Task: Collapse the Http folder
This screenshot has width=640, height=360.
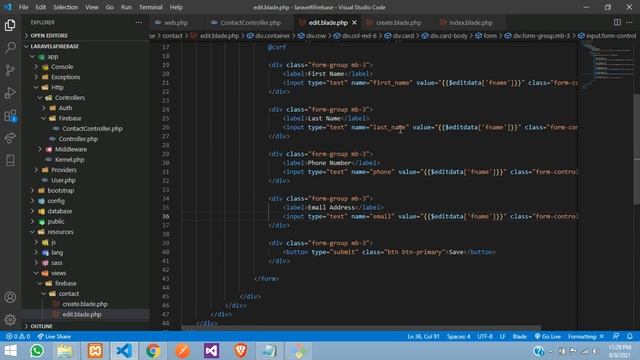Action: pyautogui.click(x=57, y=87)
